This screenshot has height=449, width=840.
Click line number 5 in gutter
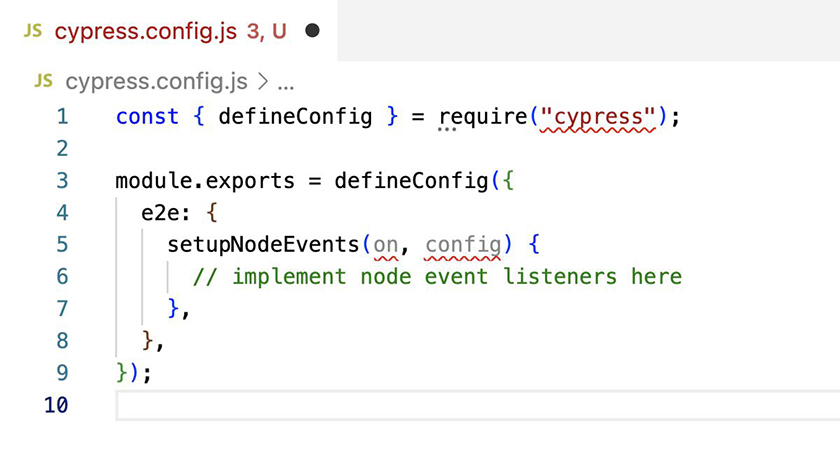63,245
